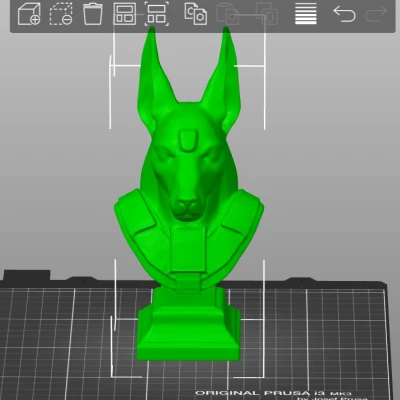Click the Delete all trash bin icon
Screen dimensions: 400x400
point(93,14)
